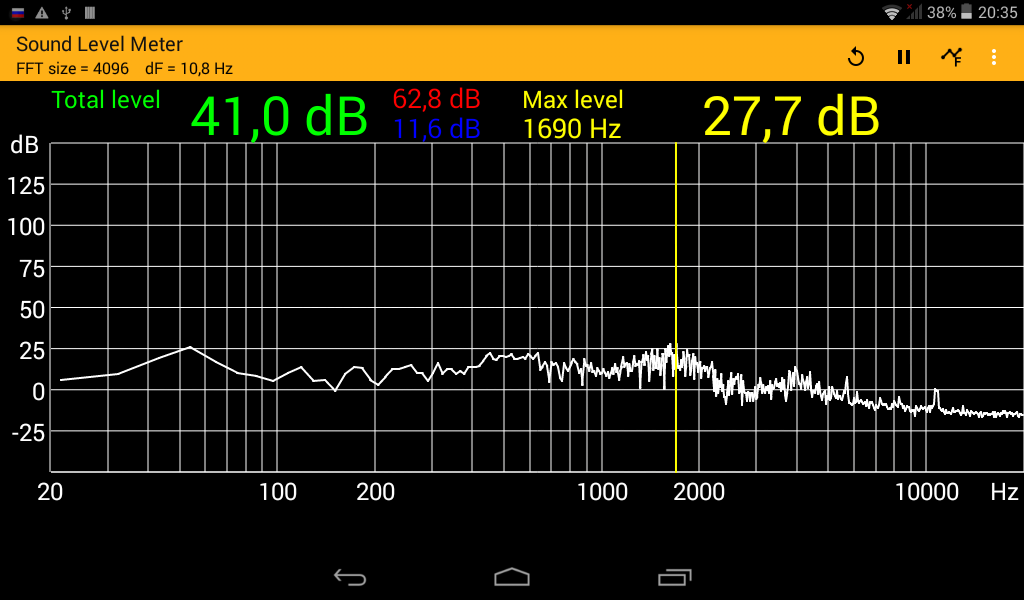Tap the barcode-like notification icon

pos(90,12)
